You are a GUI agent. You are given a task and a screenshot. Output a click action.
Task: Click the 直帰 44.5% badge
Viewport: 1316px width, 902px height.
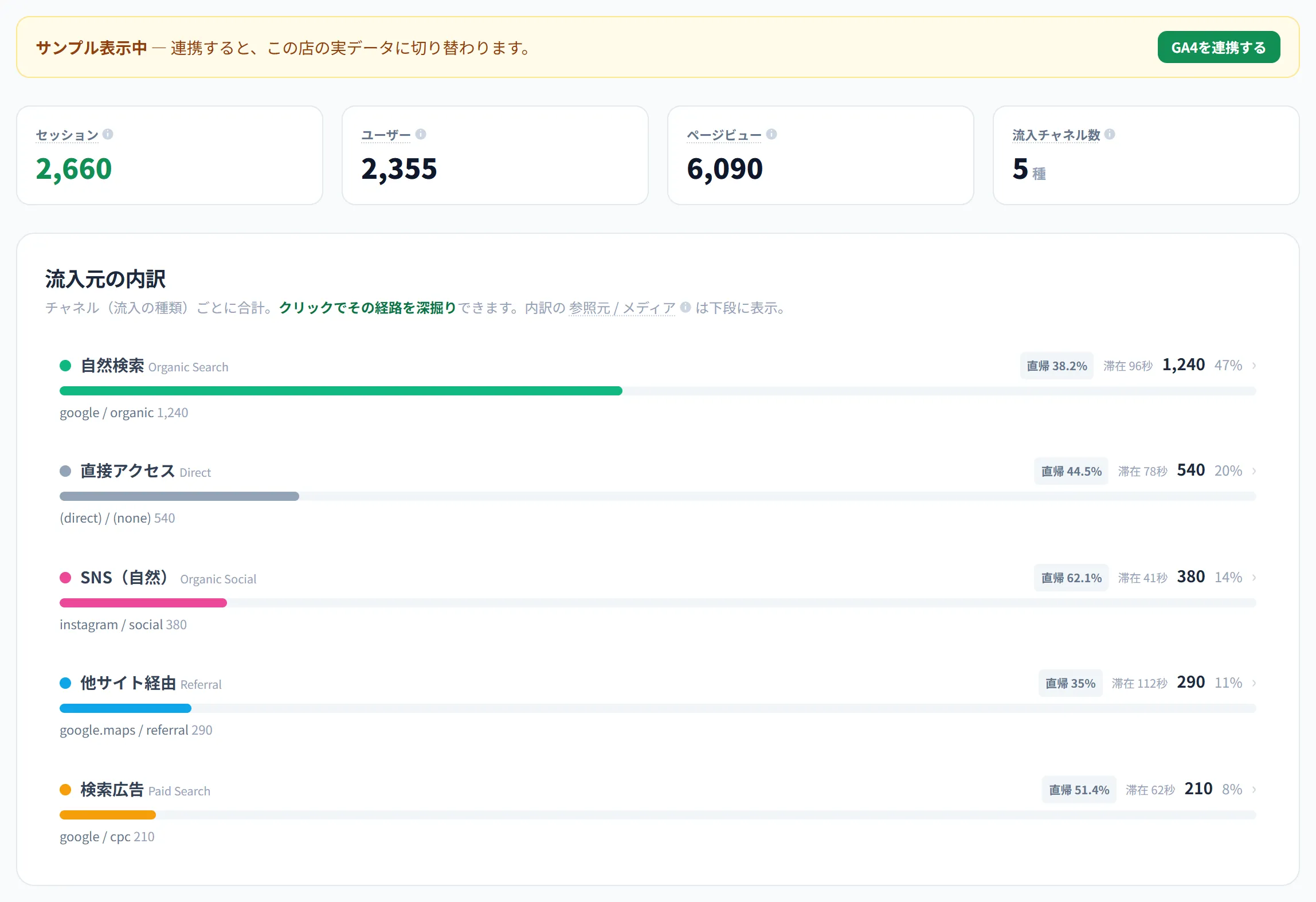click(x=1071, y=471)
